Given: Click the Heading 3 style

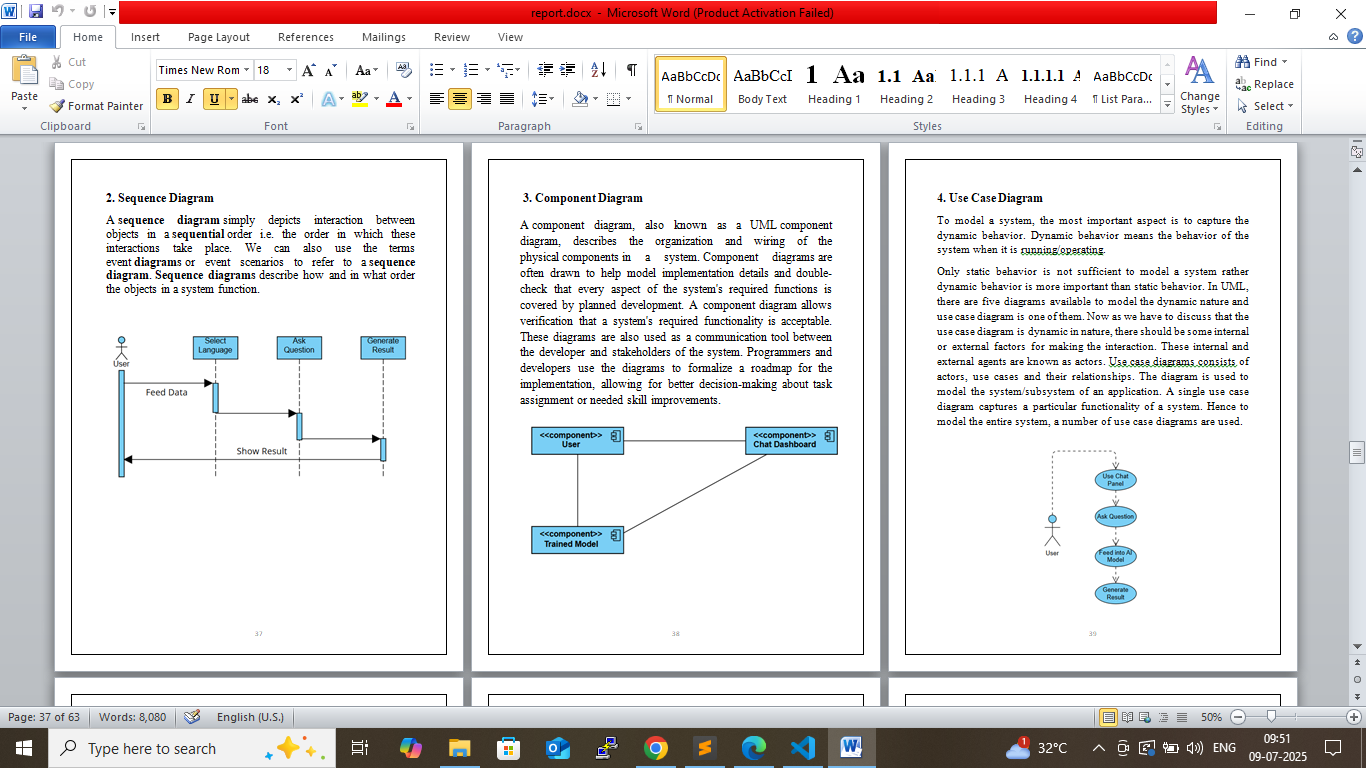Looking at the screenshot, I should [x=979, y=85].
